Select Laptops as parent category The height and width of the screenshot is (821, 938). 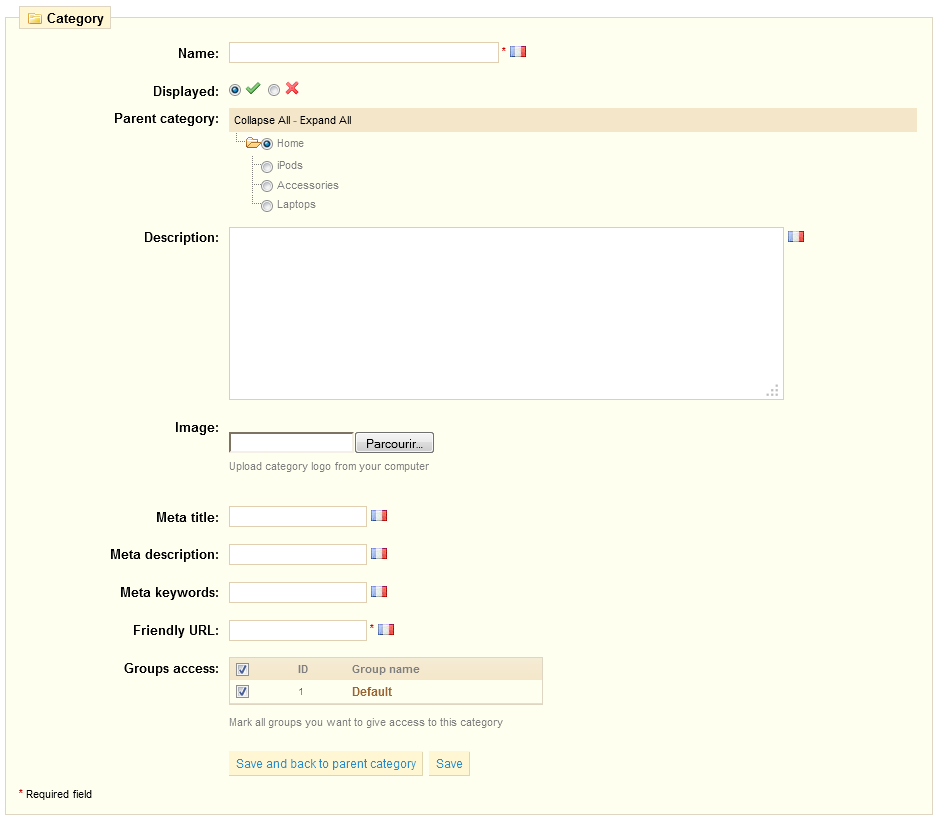(x=267, y=206)
